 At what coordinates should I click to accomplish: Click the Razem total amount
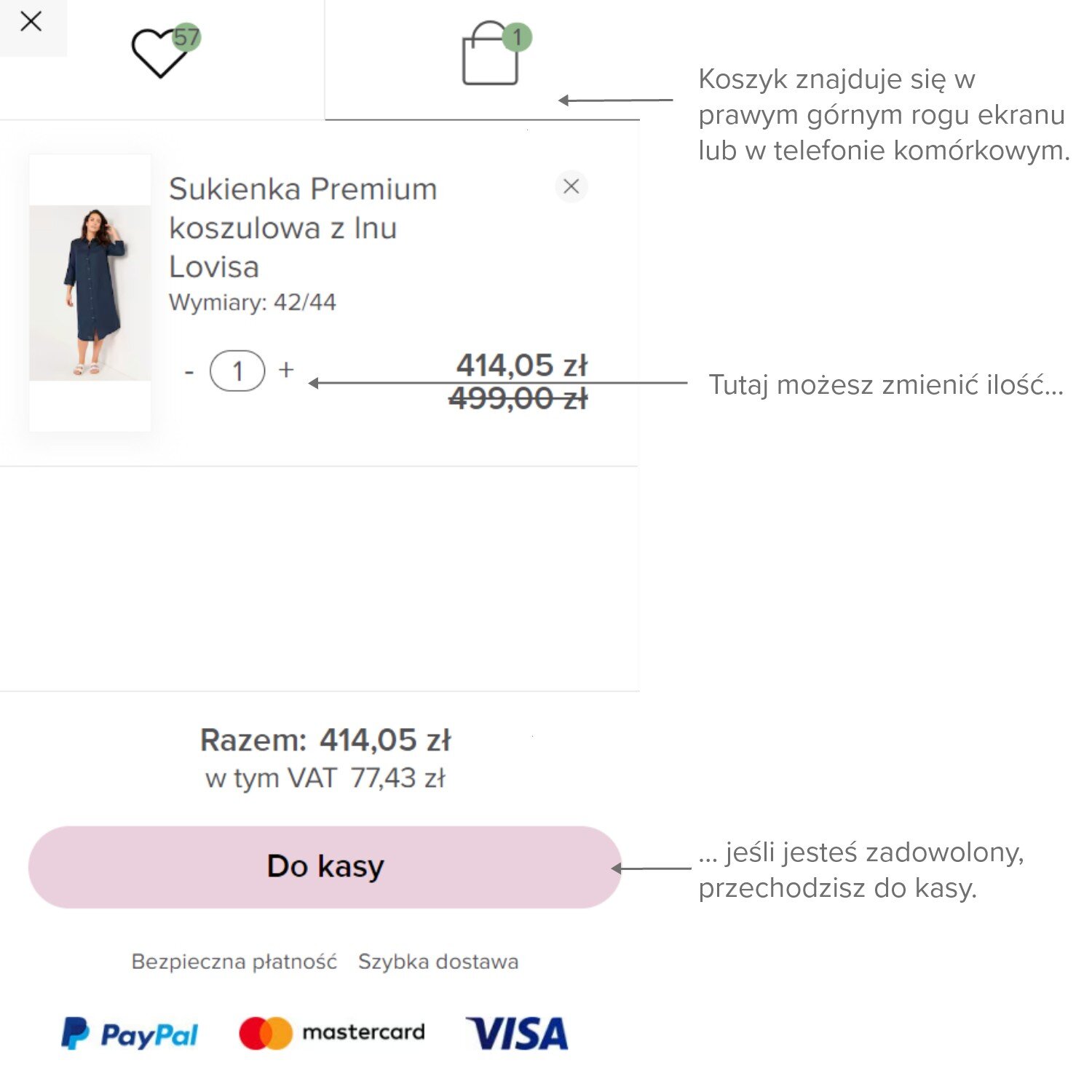(x=384, y=740)
